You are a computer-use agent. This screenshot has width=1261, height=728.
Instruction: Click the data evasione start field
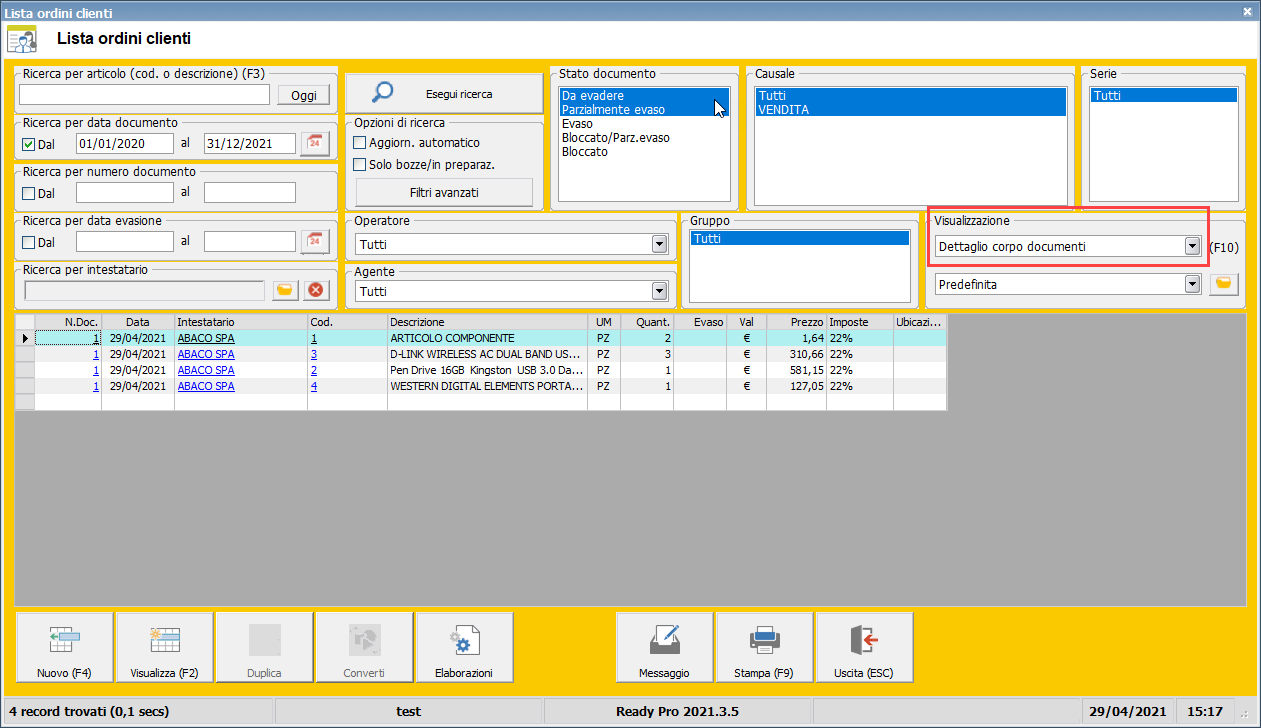point(125,242)
